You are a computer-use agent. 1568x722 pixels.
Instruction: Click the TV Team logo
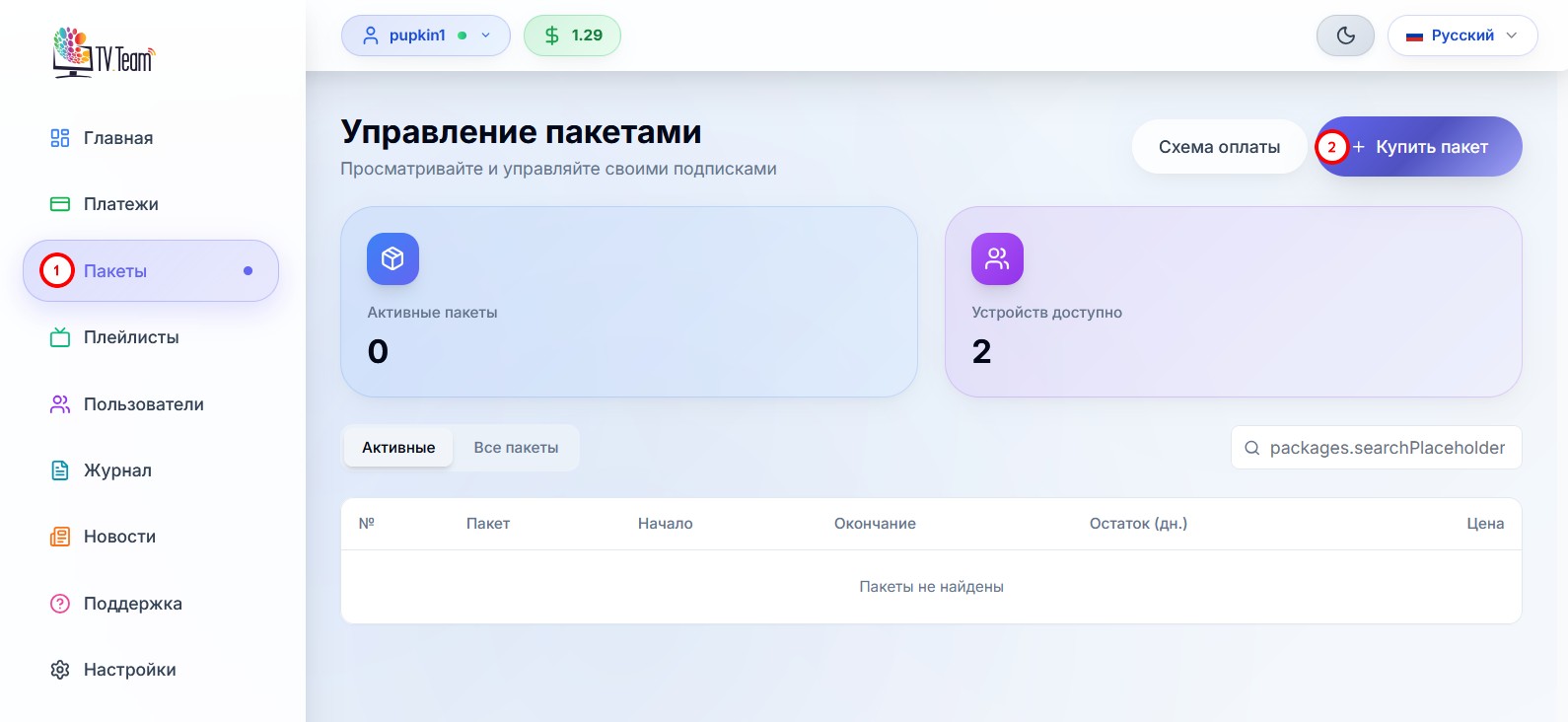[104, 52]
